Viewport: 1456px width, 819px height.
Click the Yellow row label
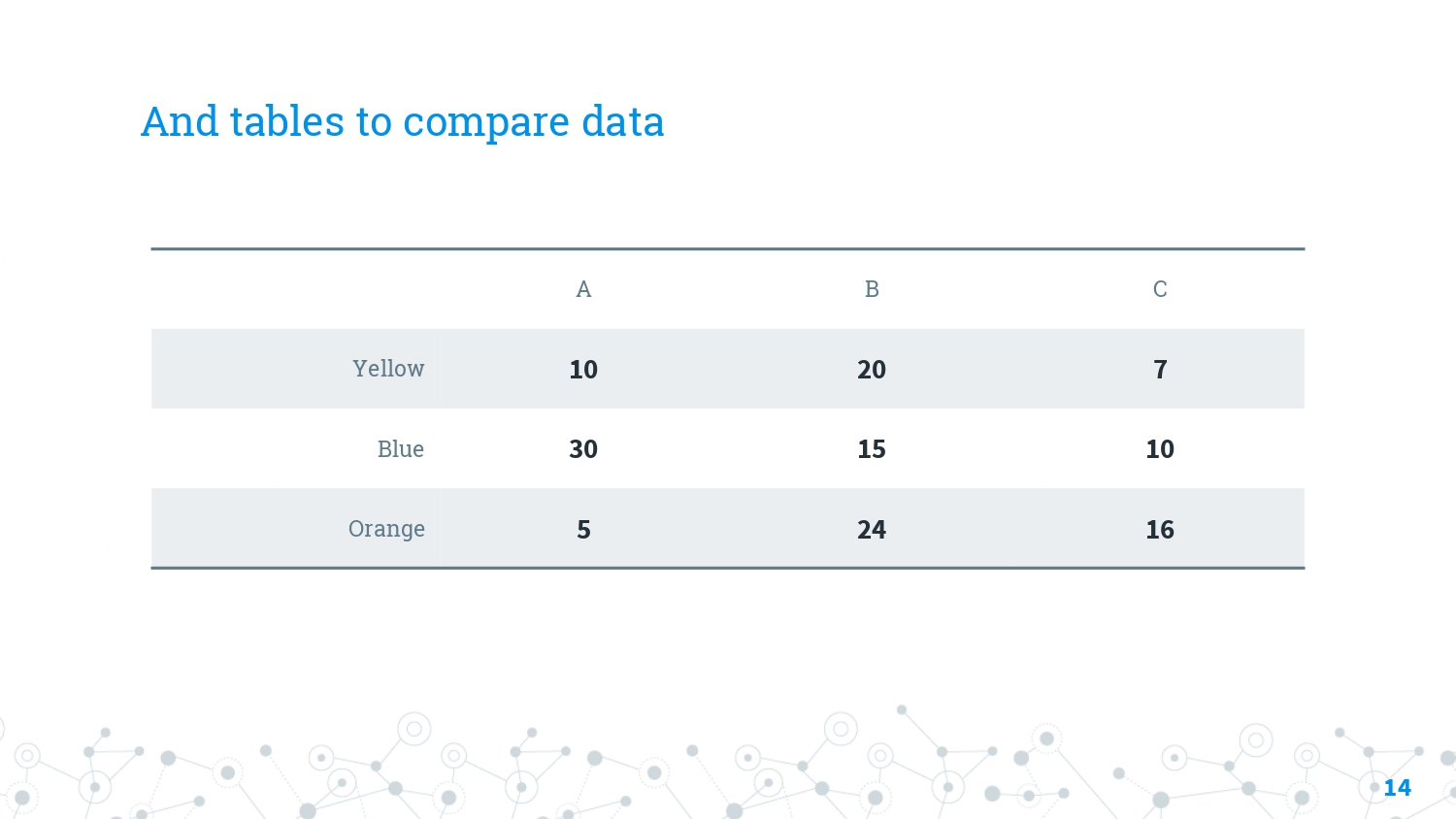point(388,369)
